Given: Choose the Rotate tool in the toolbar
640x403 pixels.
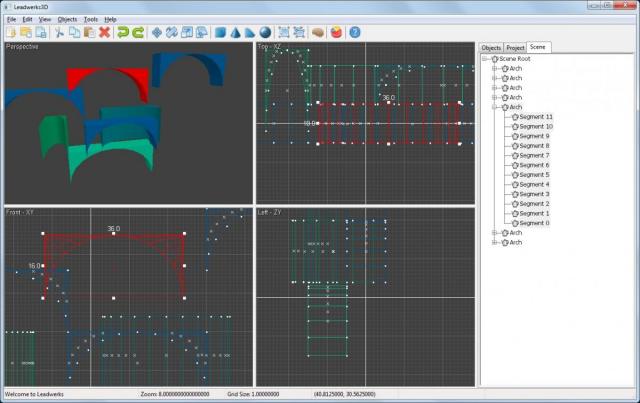Looking at the screenshot, I should click(172, 32).
